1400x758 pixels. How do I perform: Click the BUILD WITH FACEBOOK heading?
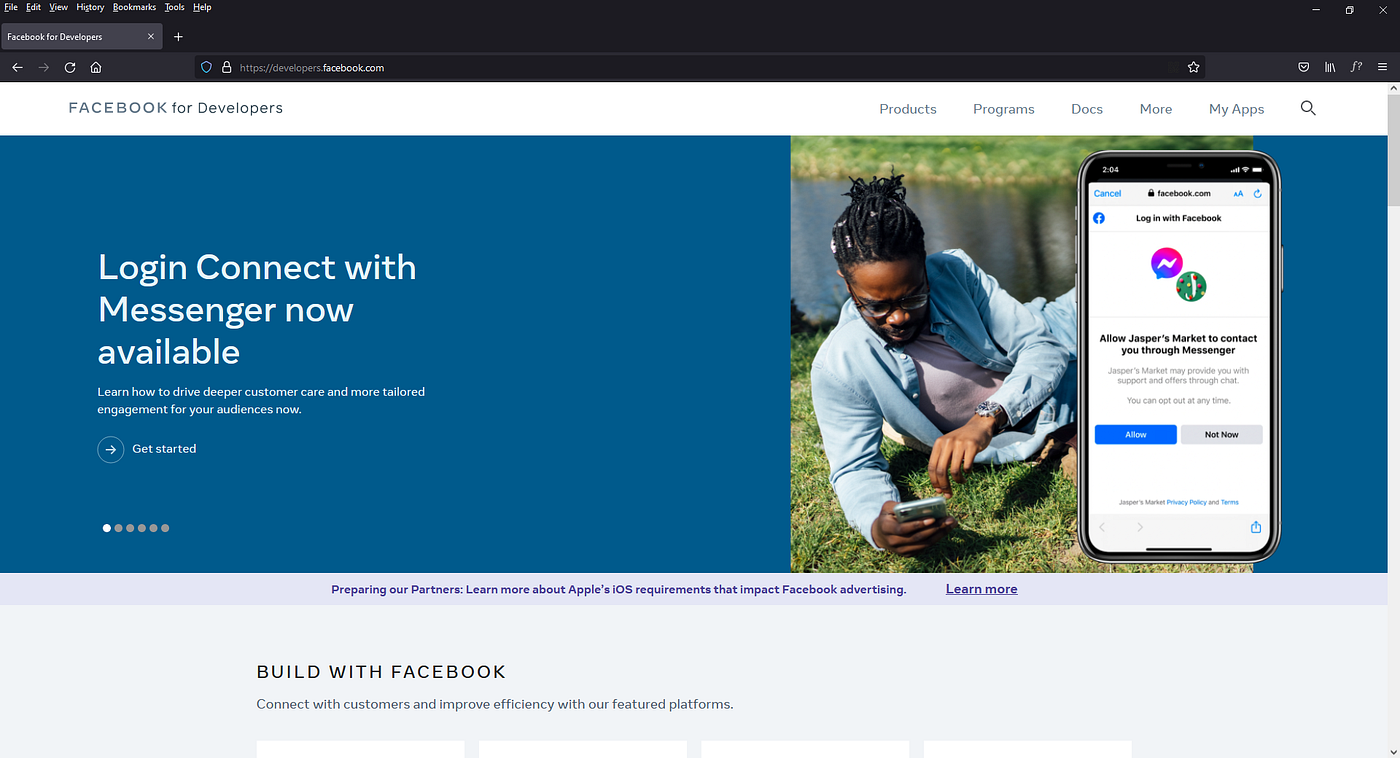point(381,672)
